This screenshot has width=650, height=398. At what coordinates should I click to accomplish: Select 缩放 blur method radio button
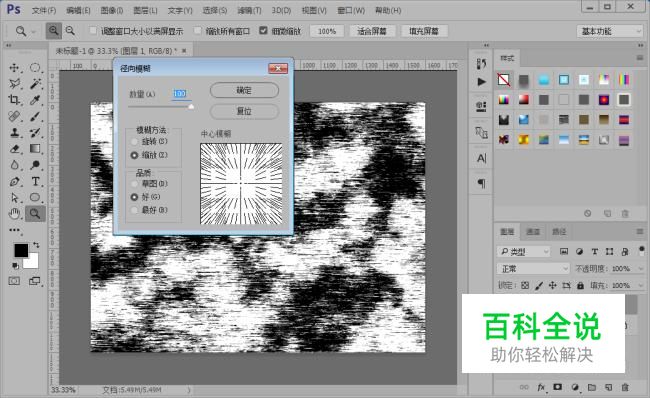pyautogui.click(x=134, y=155)
